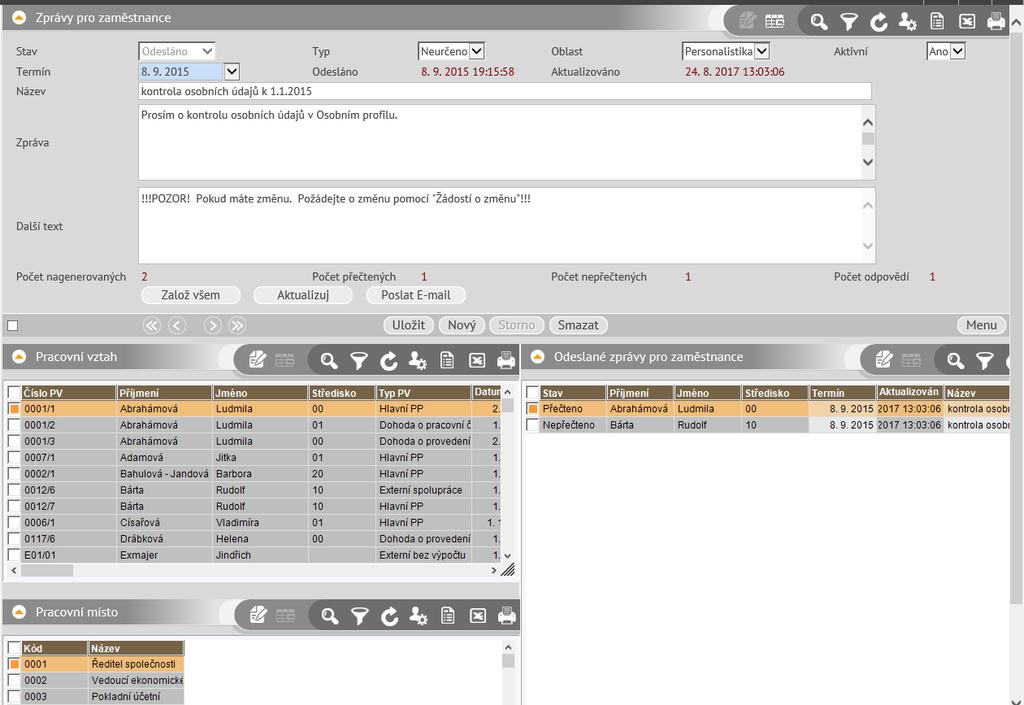This screenshot has height=705, width=1024.
Task: Click edit form icon in Odeslané zprávy toolbar
Action: click(x=884, y=359)
